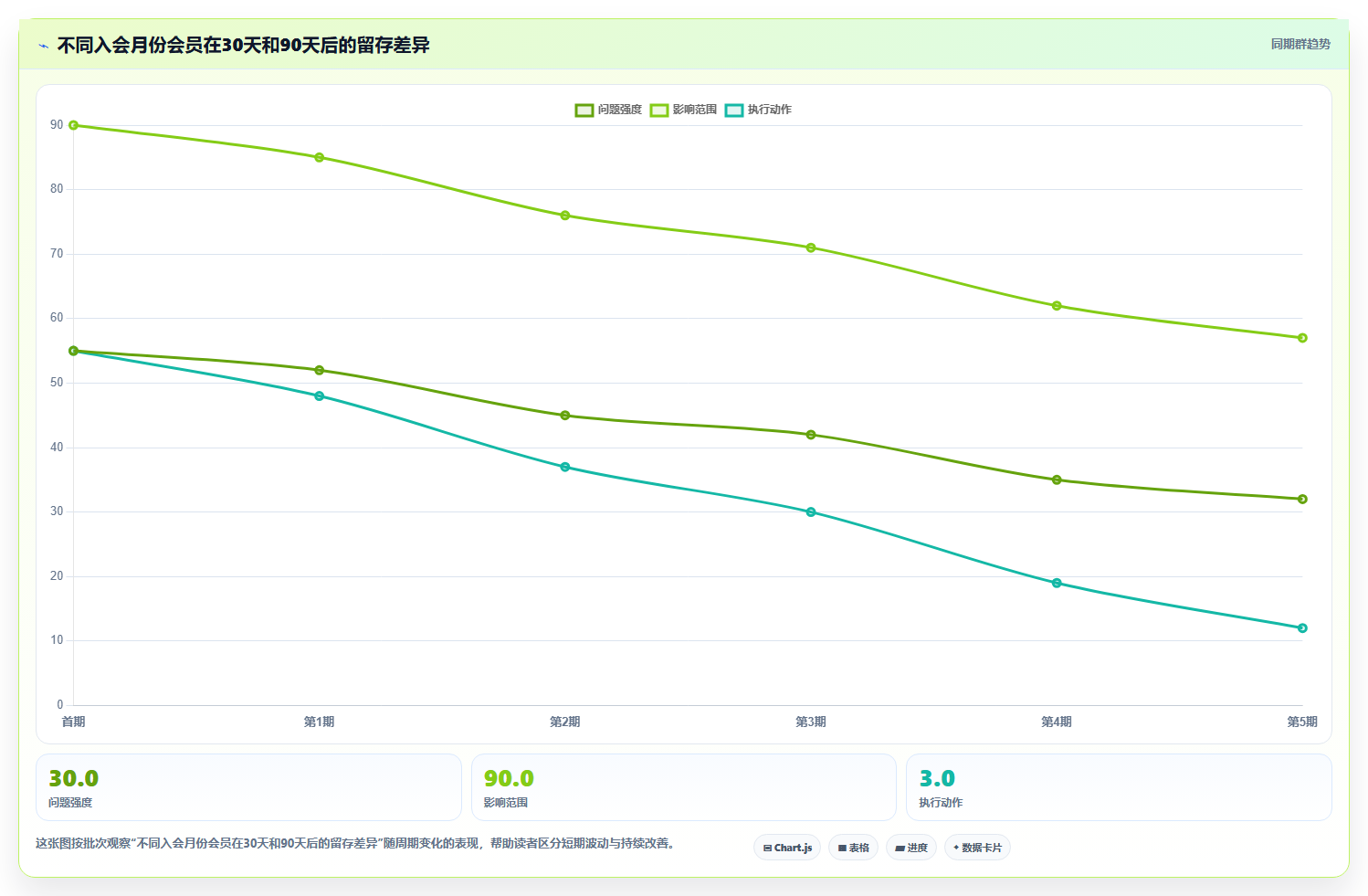Select 影响范围 data point at 第1期 (85)
The height and width of the screenshot is (896, 1368).
(x=319, y=157)
